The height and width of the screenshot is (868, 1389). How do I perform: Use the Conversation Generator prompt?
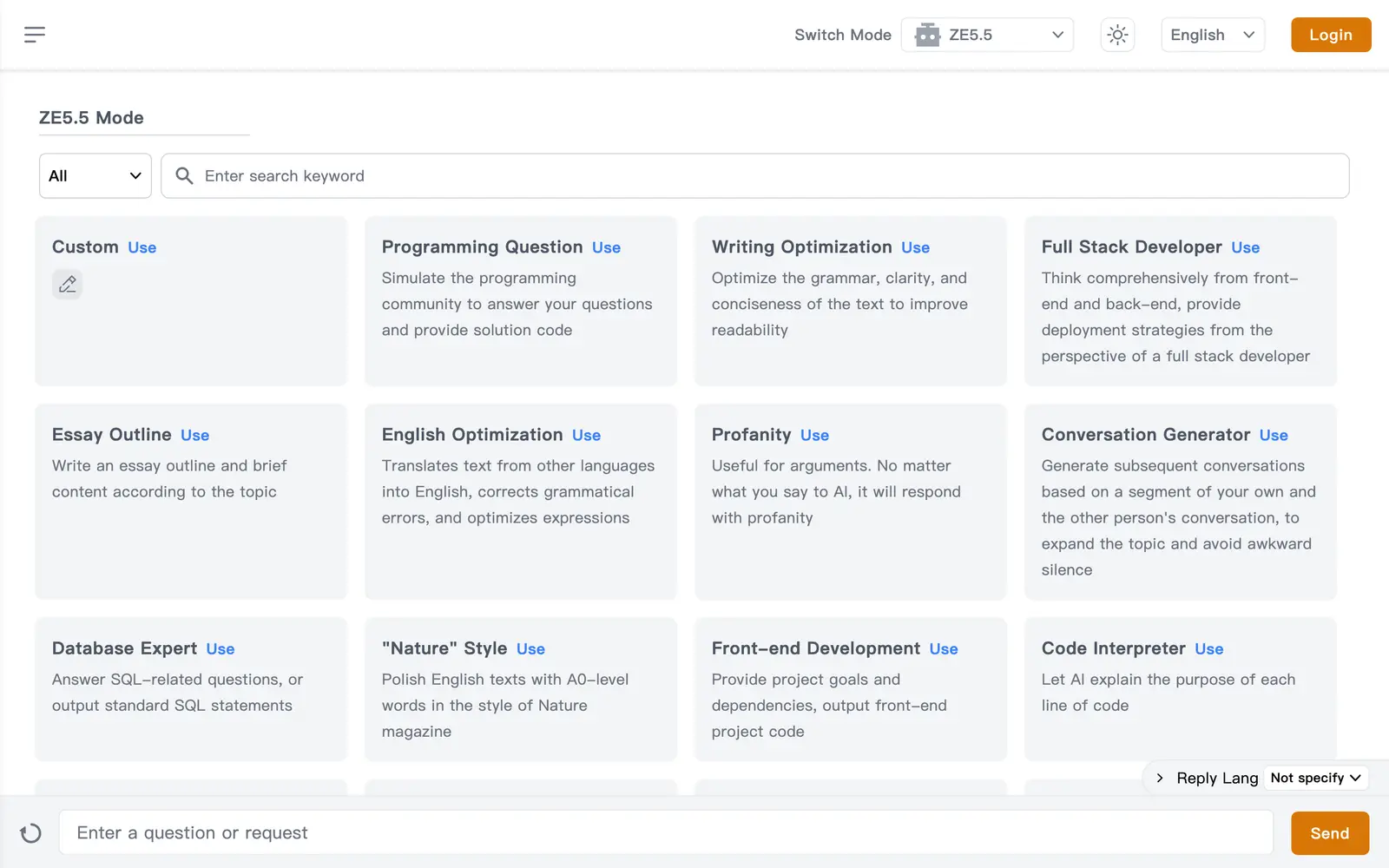pos(1274,435)
